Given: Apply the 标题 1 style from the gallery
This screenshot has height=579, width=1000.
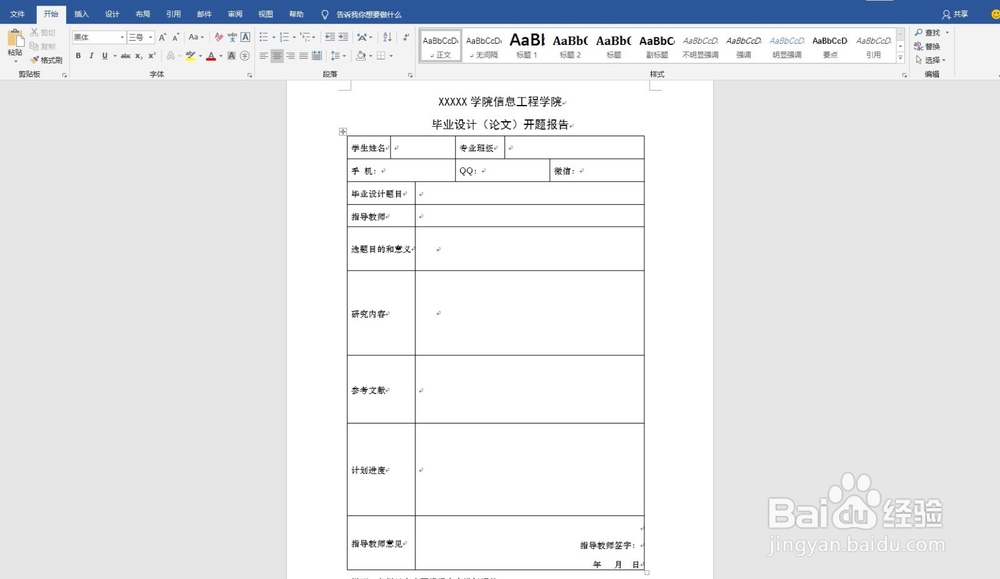Looking at the screenshot, I should tap(528, 46).
